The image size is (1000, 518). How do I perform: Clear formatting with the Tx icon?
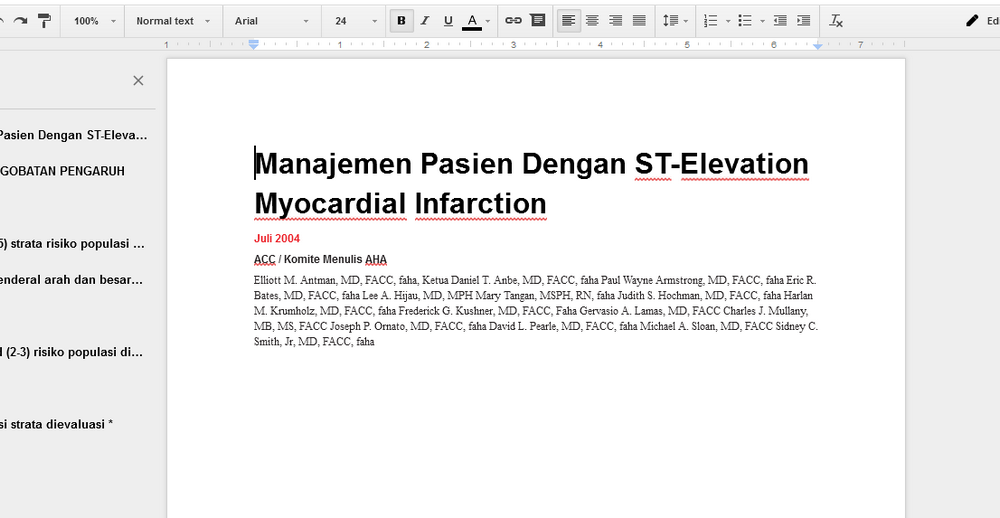(x=836, y=21)
